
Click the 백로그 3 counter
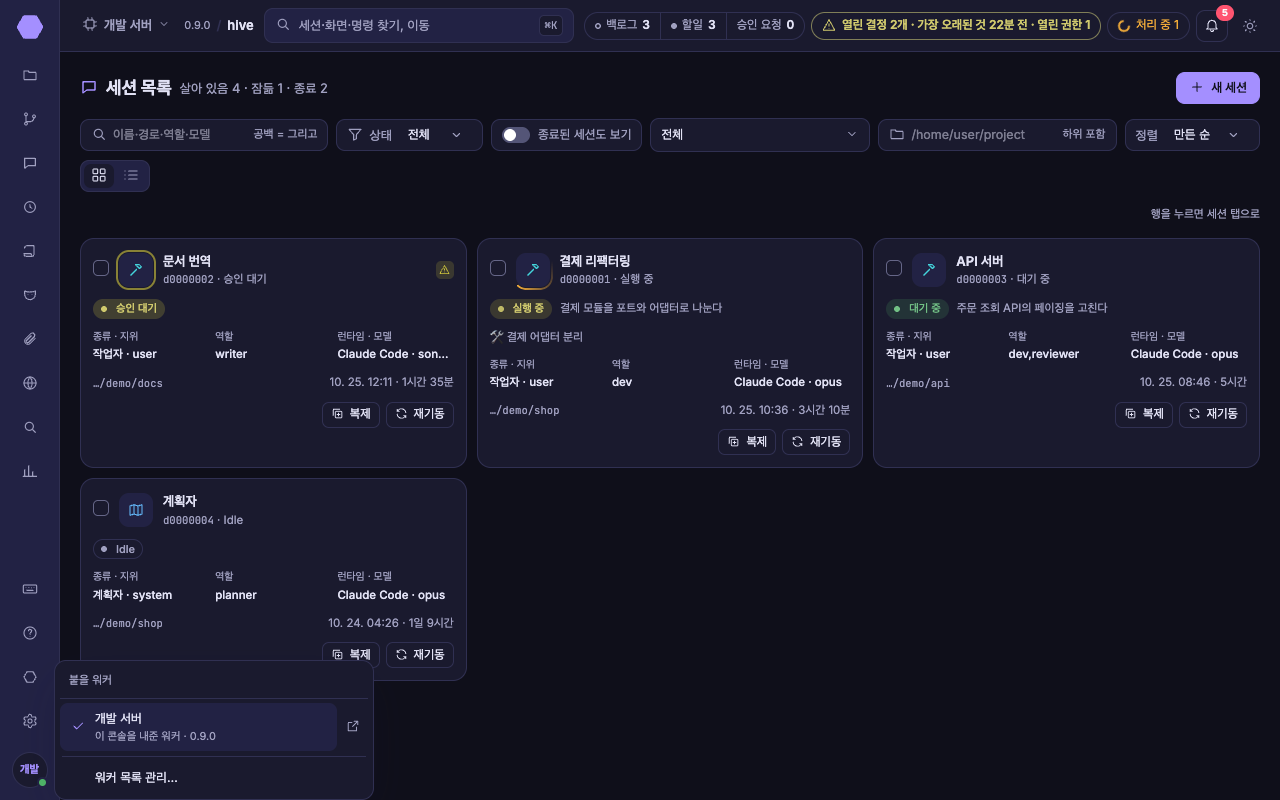point(622,25)
